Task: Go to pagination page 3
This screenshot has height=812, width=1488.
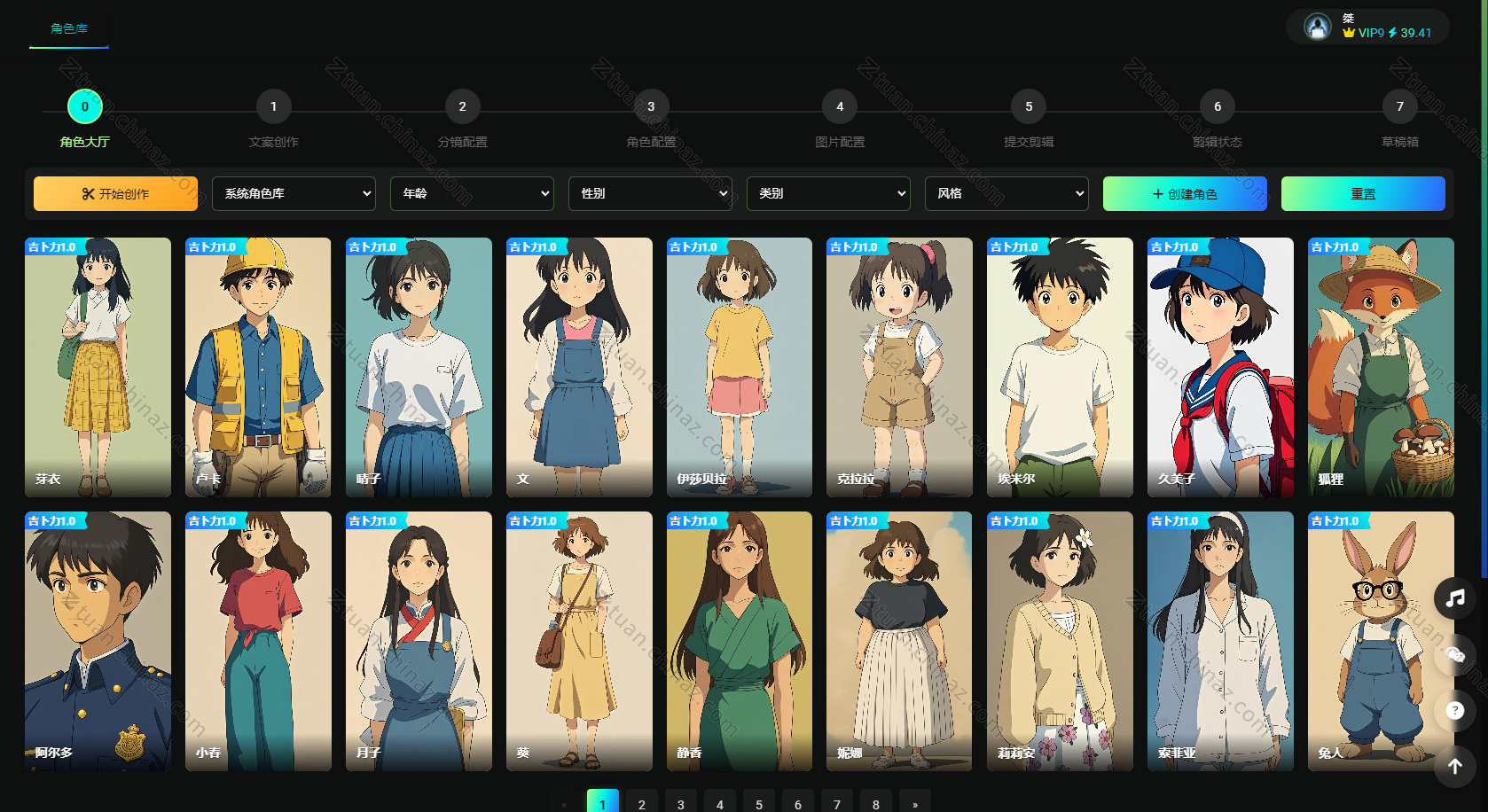Action: [x=681, y=802]
